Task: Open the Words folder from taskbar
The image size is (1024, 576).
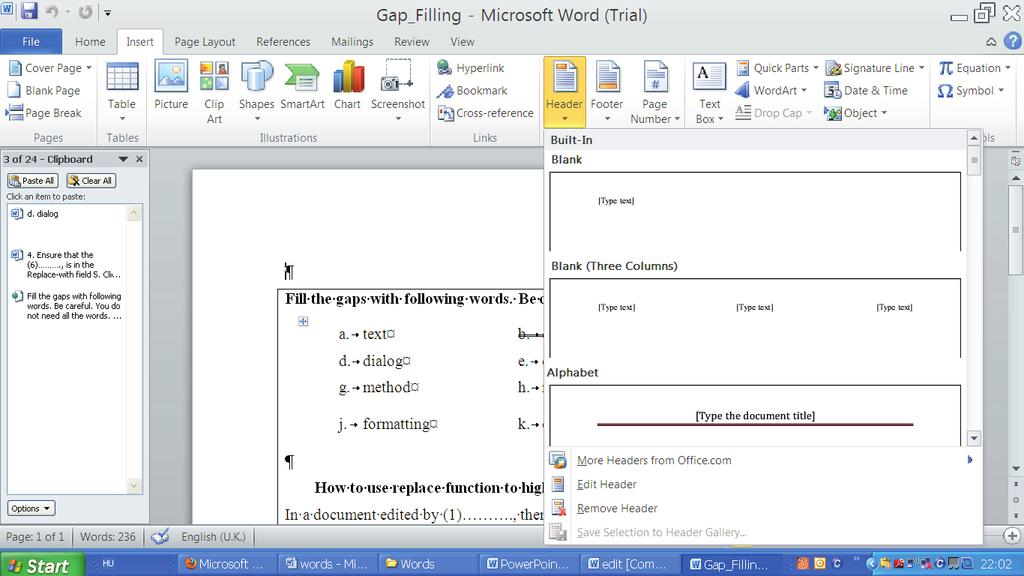Action: pos(428,564)
